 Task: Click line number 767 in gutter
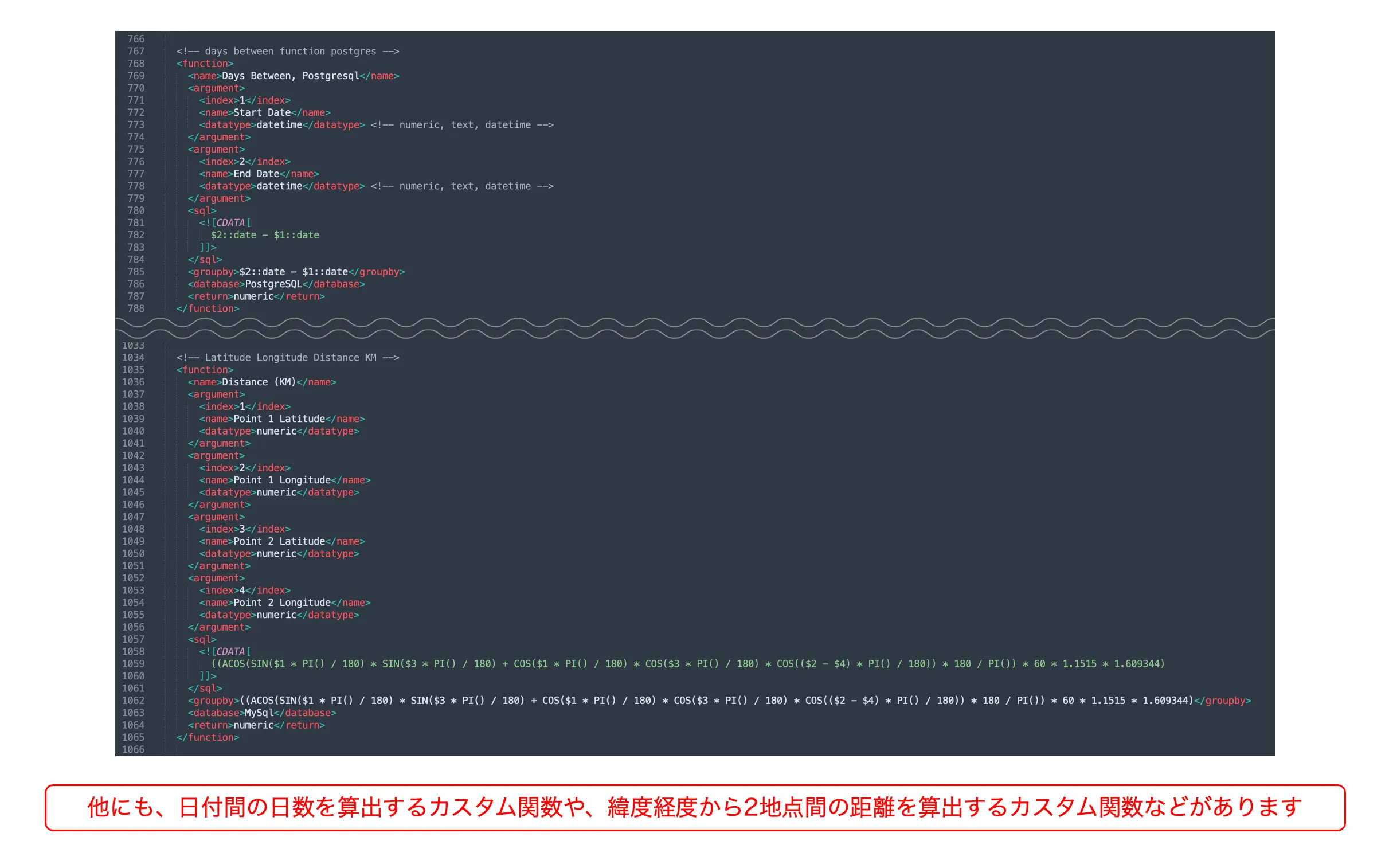[136, 51]
